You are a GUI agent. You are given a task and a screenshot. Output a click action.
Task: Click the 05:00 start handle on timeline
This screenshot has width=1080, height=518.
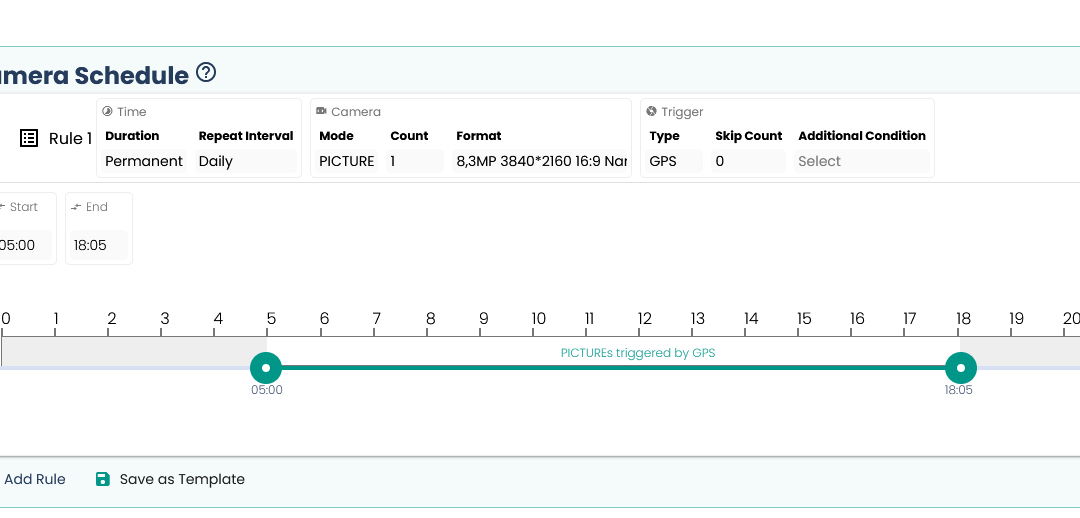(x=266, y=368)
